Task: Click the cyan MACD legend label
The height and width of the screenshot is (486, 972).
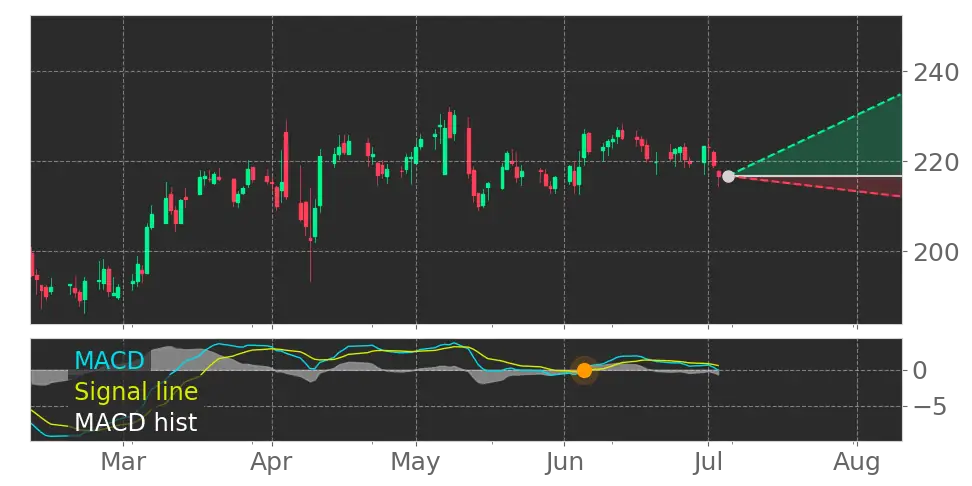Action: [110, 360]
